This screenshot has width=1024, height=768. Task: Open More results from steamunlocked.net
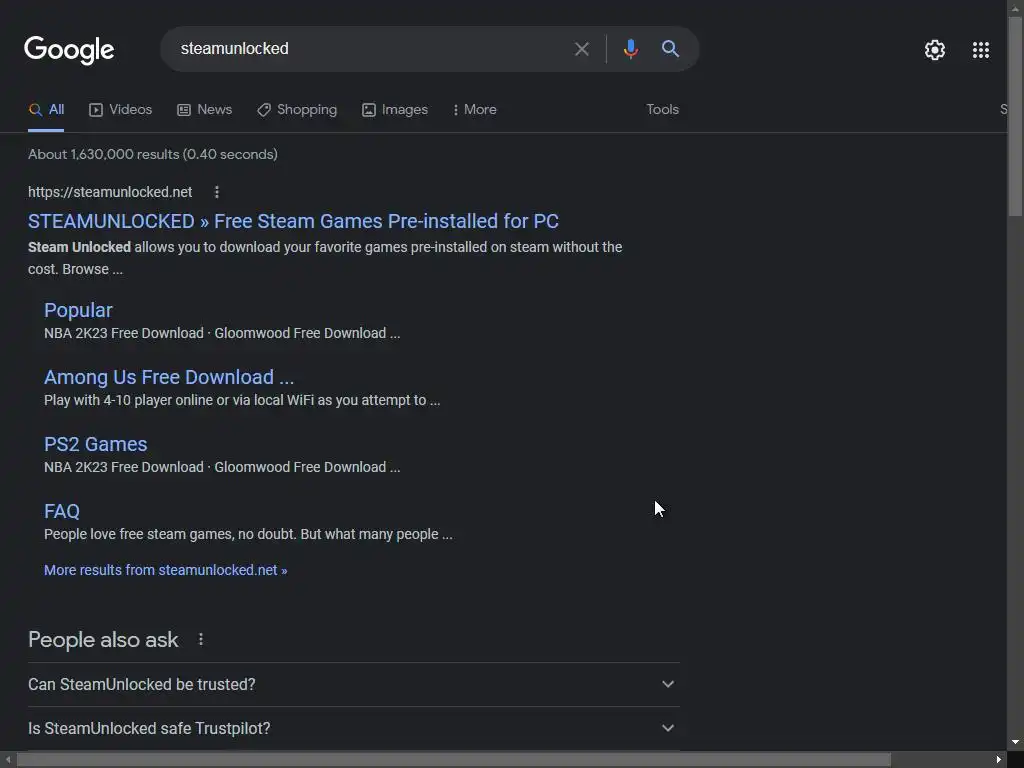165,570
